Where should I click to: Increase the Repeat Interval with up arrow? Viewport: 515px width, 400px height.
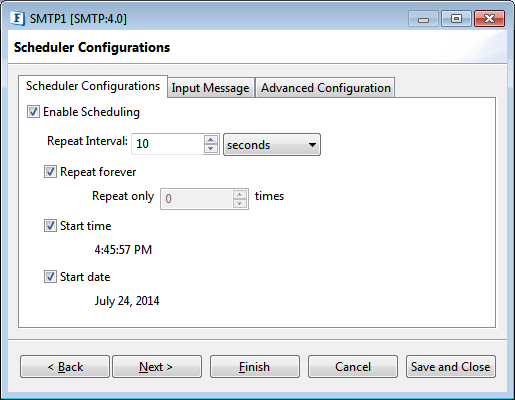[x=211, y=139]
